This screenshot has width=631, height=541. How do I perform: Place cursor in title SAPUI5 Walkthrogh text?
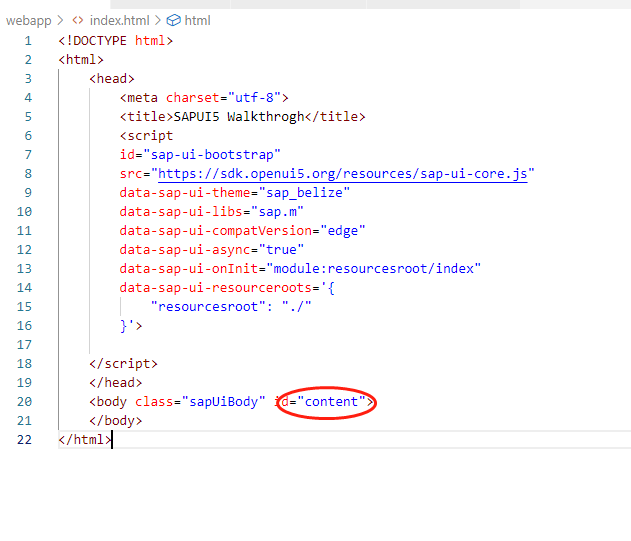click(239, 117)
